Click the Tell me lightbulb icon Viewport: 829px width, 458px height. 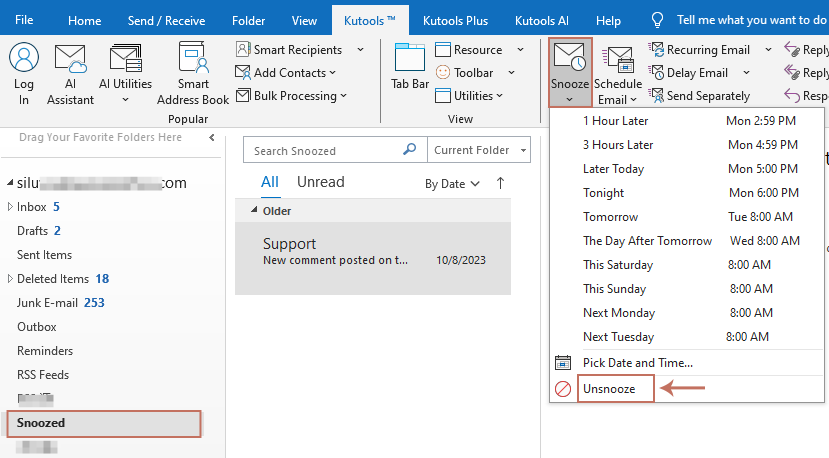657,20
